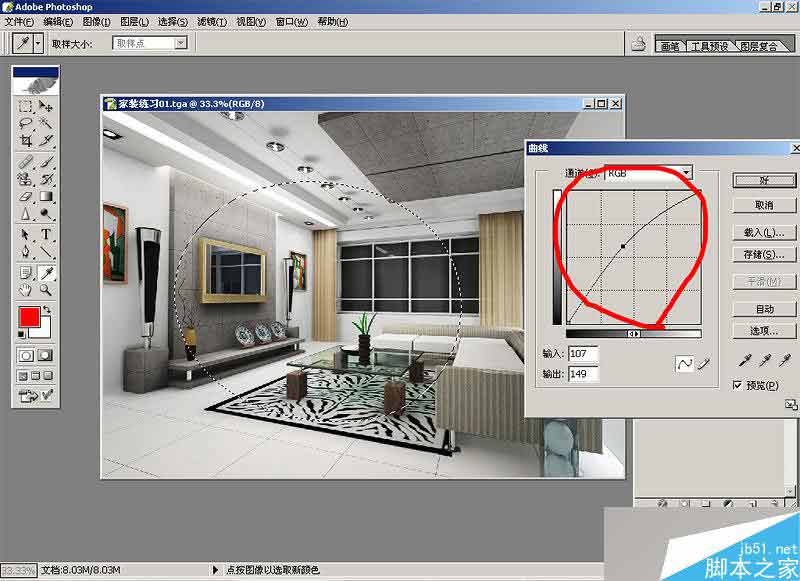Expand the status bar info arrow
Screen dimensions: 800x581
[215, 570]
